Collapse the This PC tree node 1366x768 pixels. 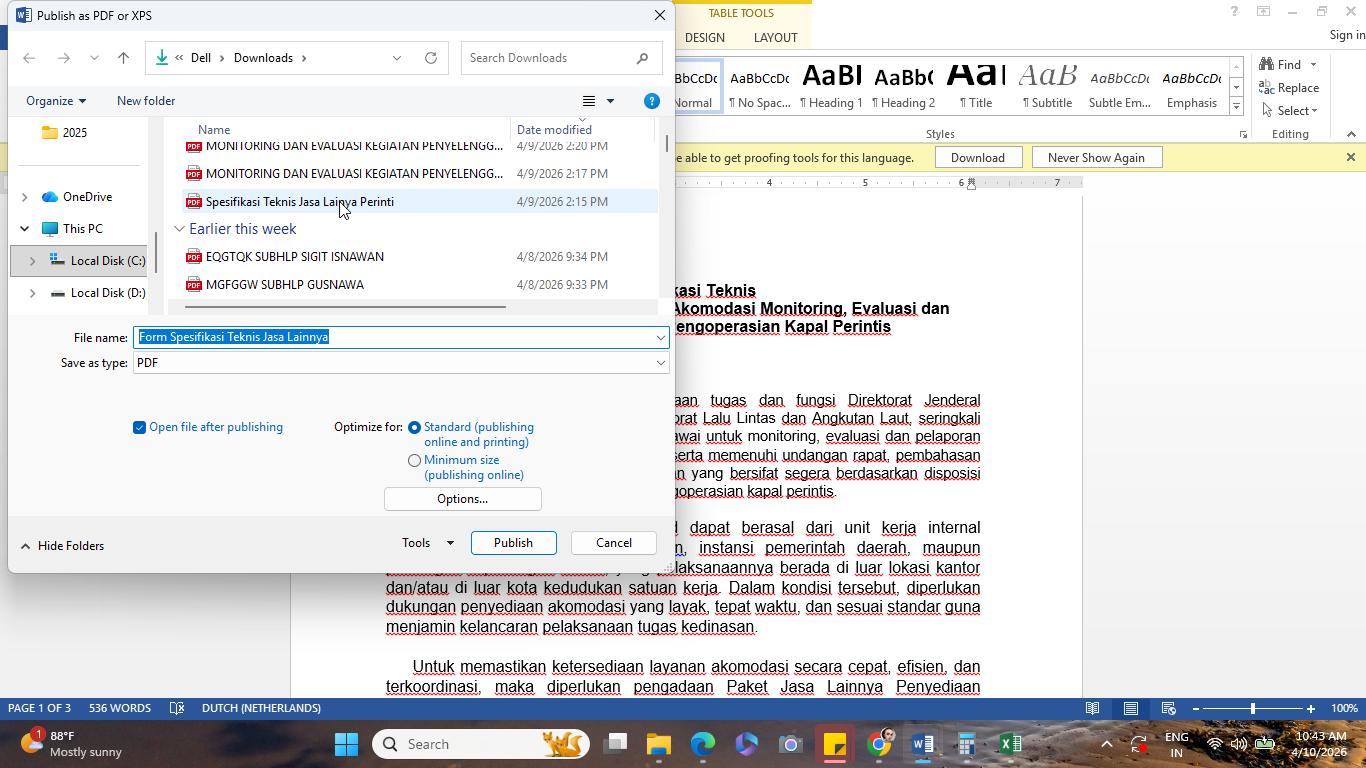pyautogui.click(x=24, y=229)
